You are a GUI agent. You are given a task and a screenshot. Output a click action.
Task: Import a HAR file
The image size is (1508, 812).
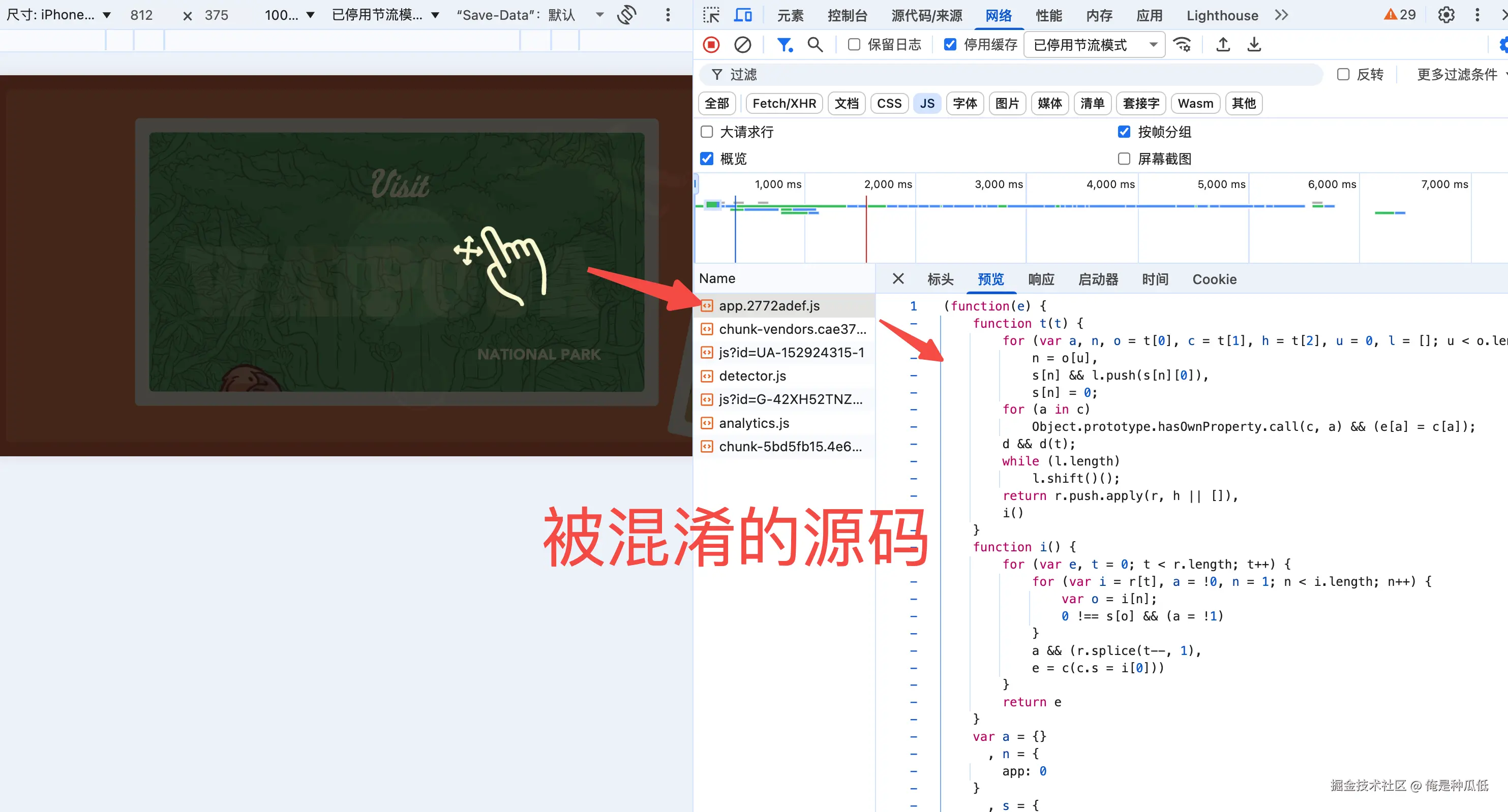click(1222, 44)
